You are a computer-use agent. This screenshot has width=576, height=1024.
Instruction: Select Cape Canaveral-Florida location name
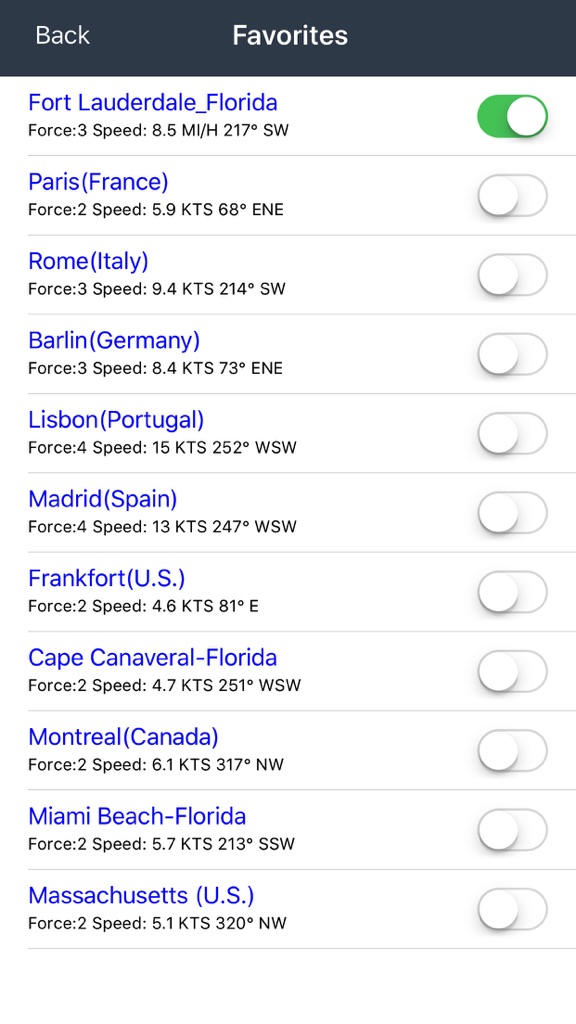pos(153,658)
